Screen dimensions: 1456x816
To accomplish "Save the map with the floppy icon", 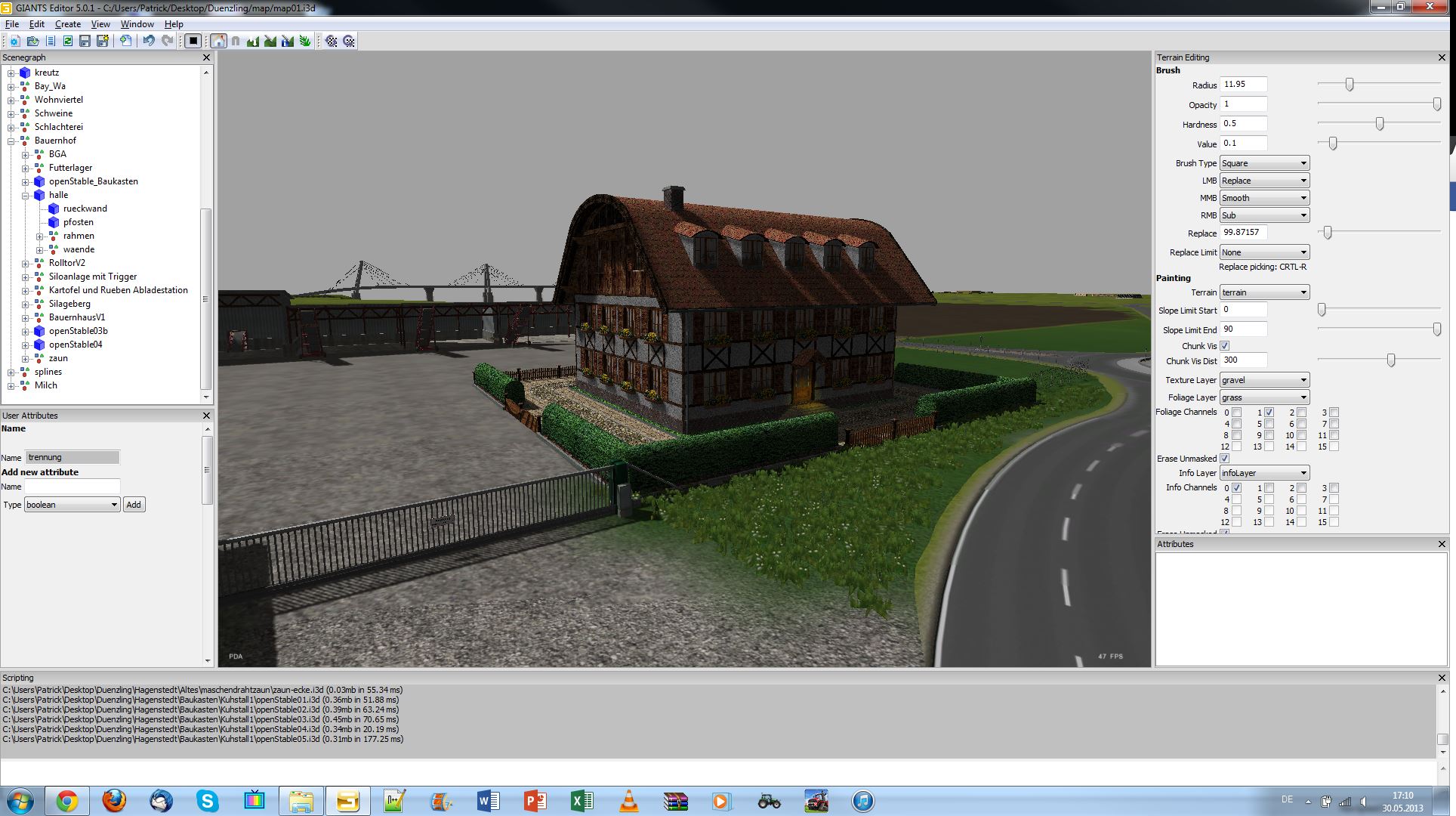I will pyautogui.click(x=85, y=41).
